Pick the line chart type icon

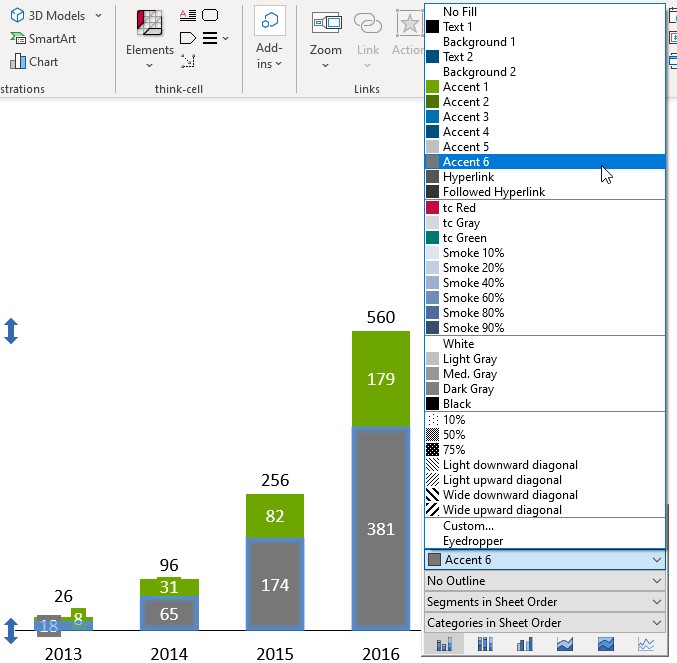(x=646, y=644)
